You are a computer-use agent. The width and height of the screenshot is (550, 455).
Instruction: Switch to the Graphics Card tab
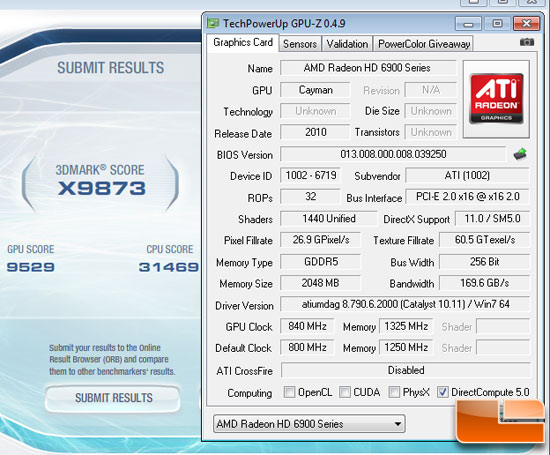coord(243,43)
